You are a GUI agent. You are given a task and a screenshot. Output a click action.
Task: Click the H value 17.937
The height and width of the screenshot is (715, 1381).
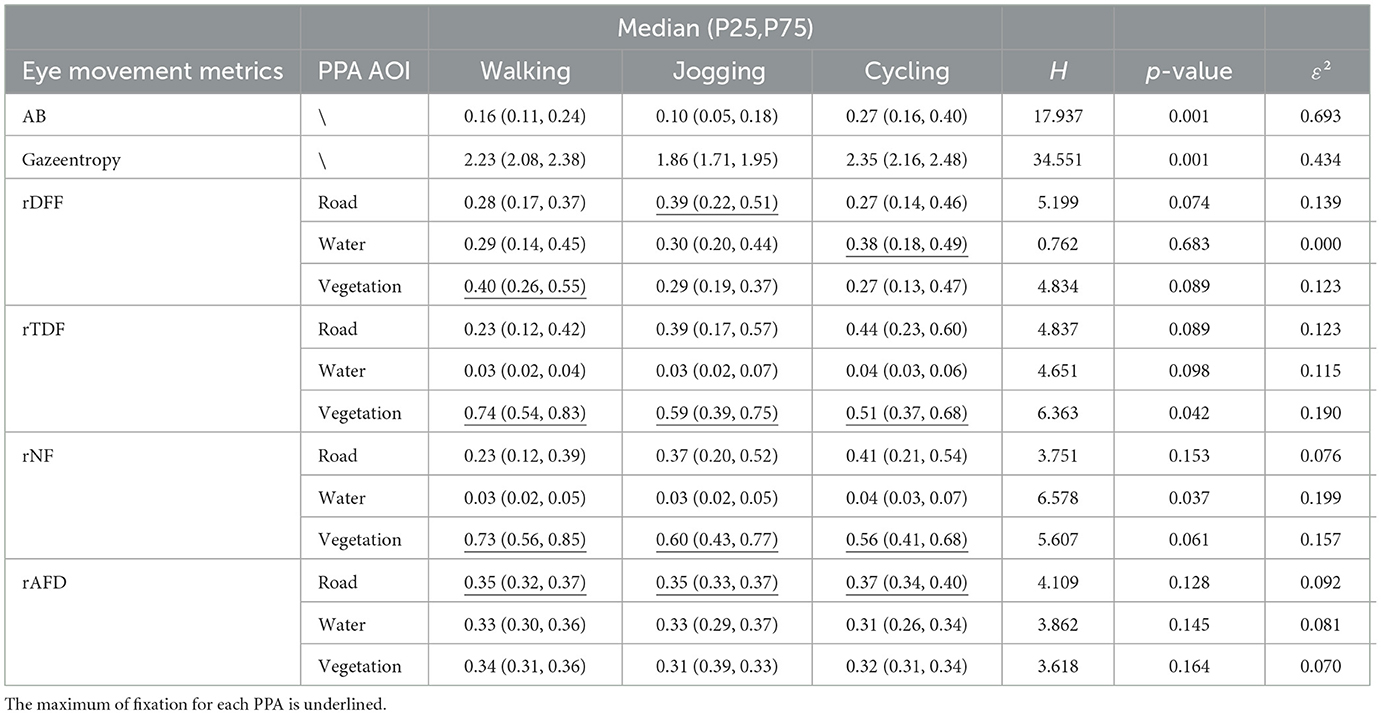[x=1058, y=117]
